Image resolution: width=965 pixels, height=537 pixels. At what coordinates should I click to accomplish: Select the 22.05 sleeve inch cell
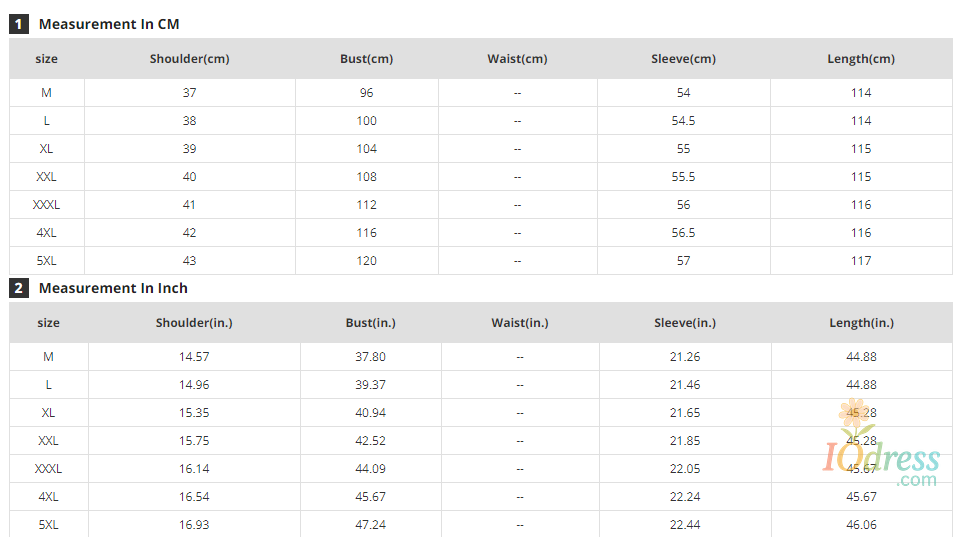685,469
